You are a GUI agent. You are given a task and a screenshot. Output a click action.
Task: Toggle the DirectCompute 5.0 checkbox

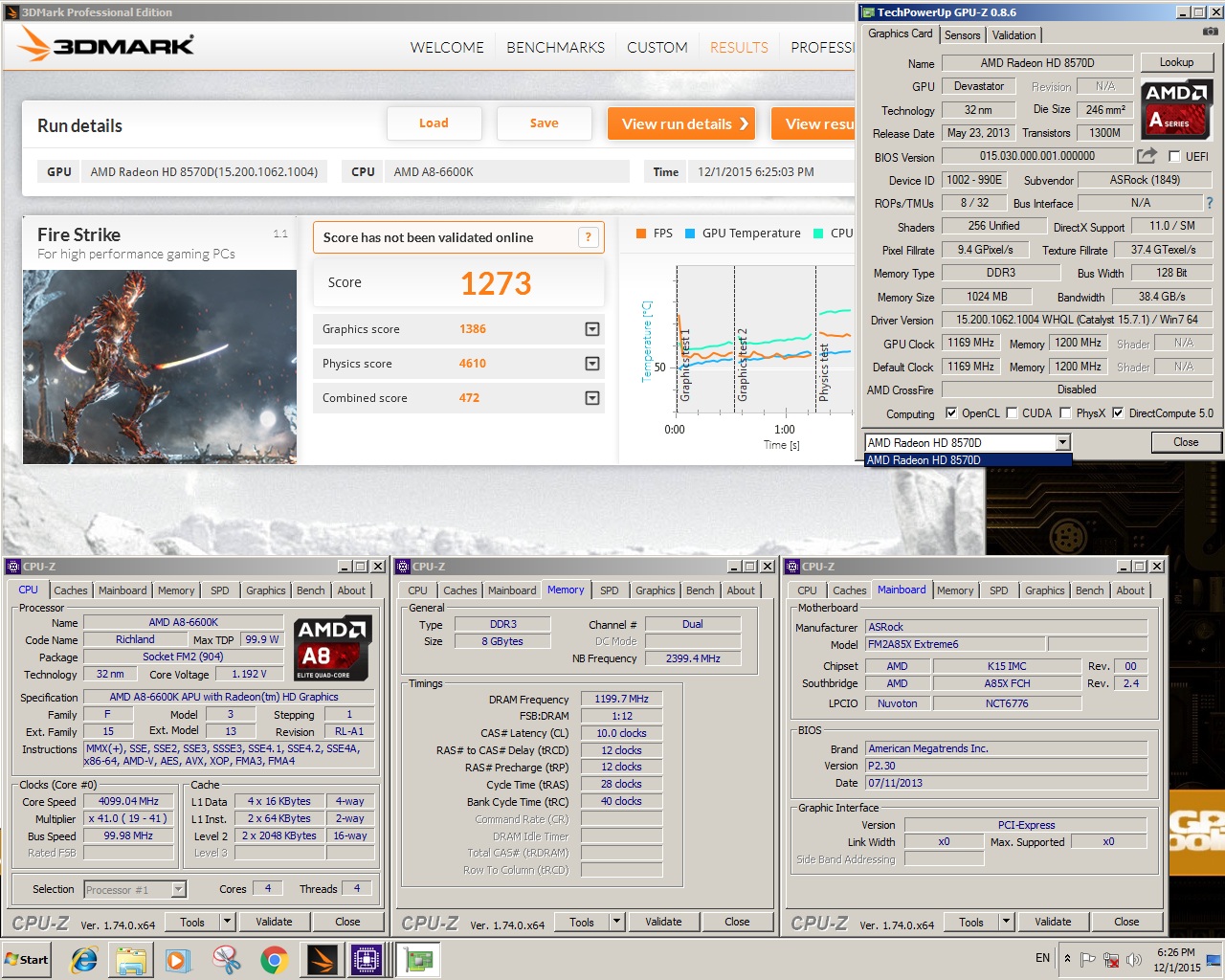1117,413
